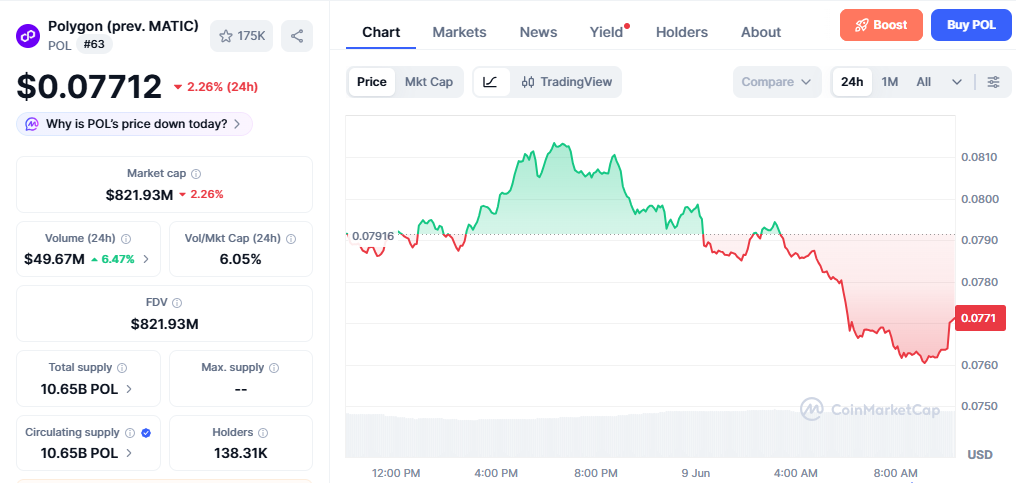This screenshot has width=1016, height=483.
Task: Click the Polygon purple logo icon
Action: click(x=28, y=35)
